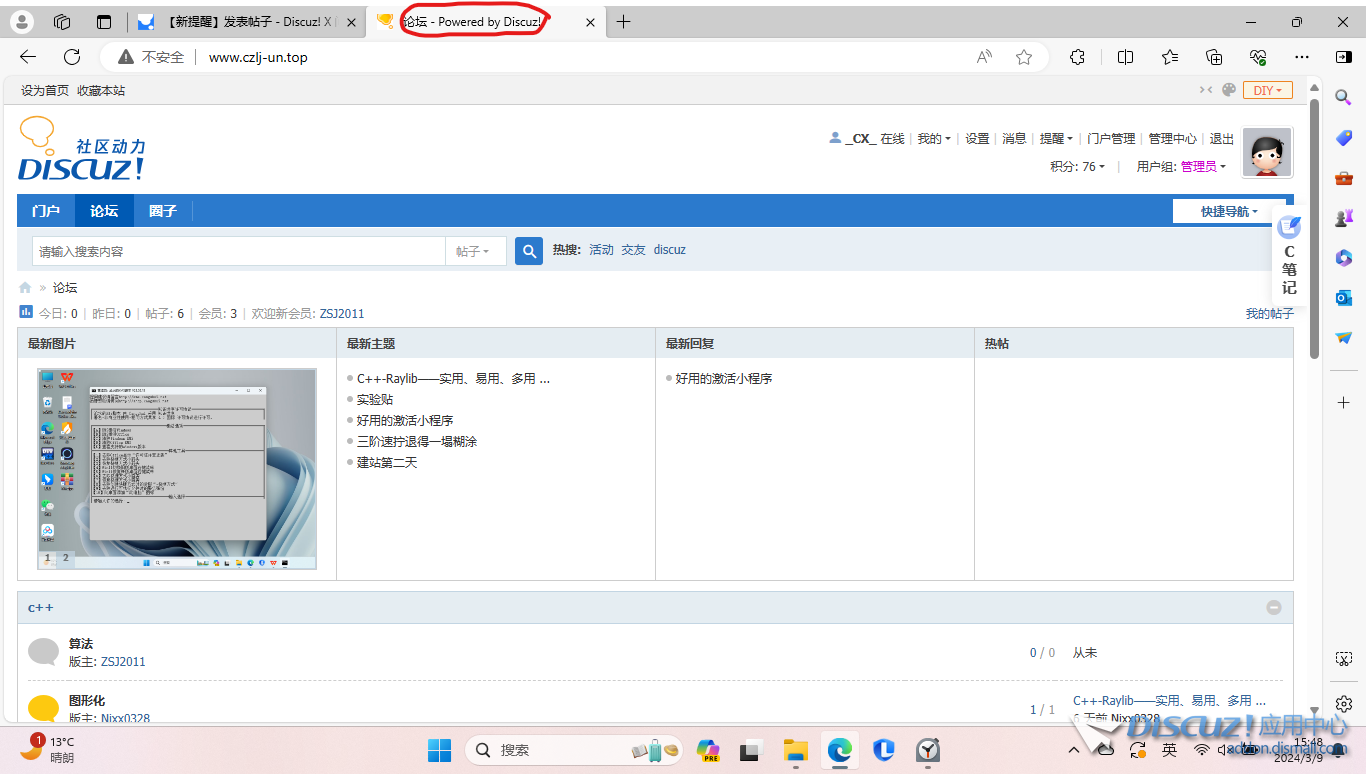Collapse the c++ forum category
The height and width of the screenshot is (774, 1366).
point(1273,607)
